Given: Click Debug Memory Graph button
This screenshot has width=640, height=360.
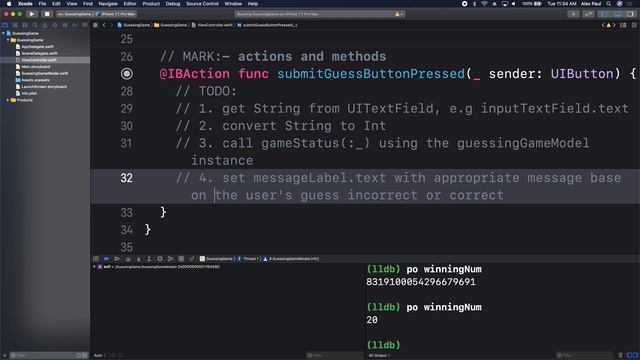Looking at the screenshot, I should coord(171,259).
